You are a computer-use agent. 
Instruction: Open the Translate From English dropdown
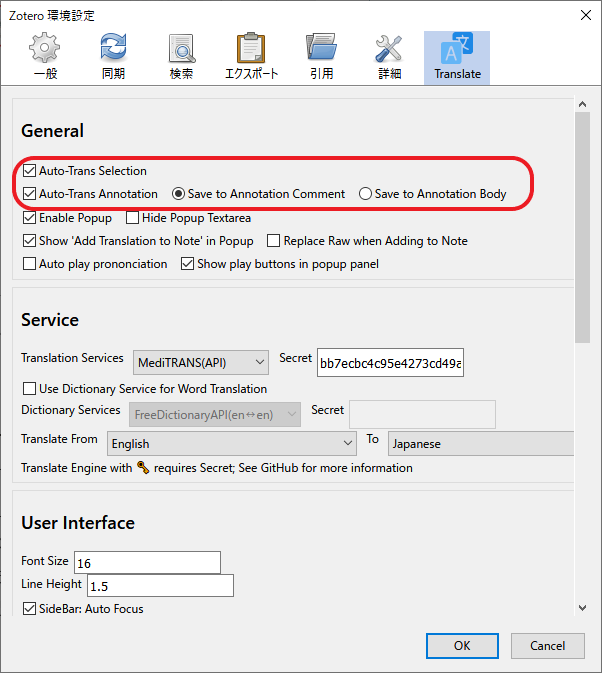pos(232,443)
